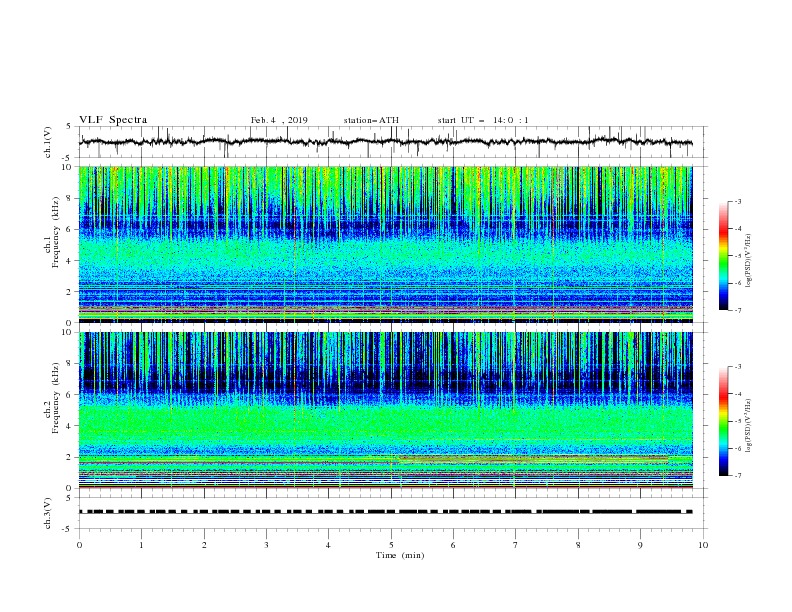The width and height of the screenshot is (792, 612).
Task: Click inside the ch.1 spectrogram panel
Action: pyautogui.click(x=386, y=244)
